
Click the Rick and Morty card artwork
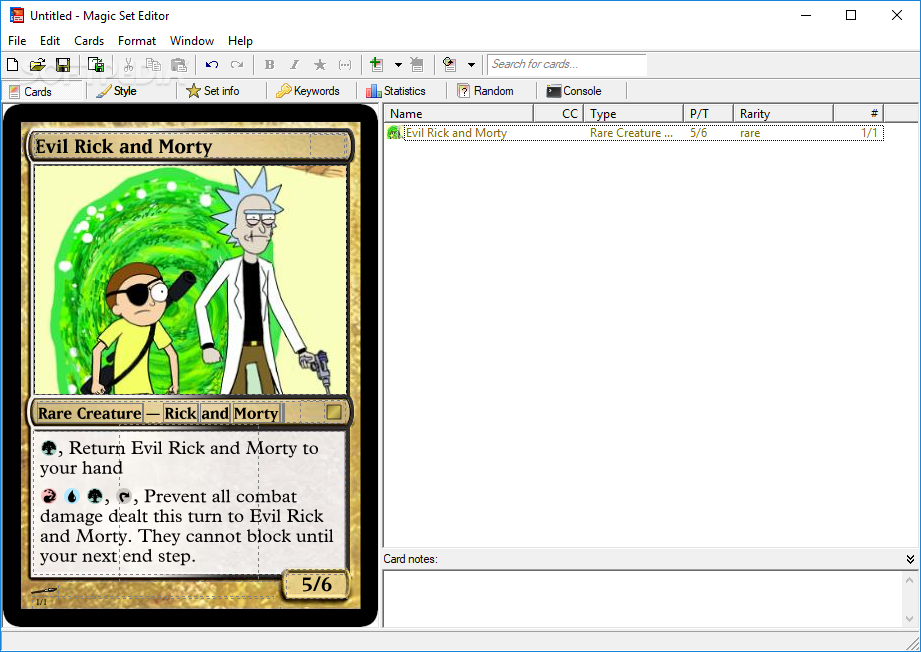tap(191, 280)
